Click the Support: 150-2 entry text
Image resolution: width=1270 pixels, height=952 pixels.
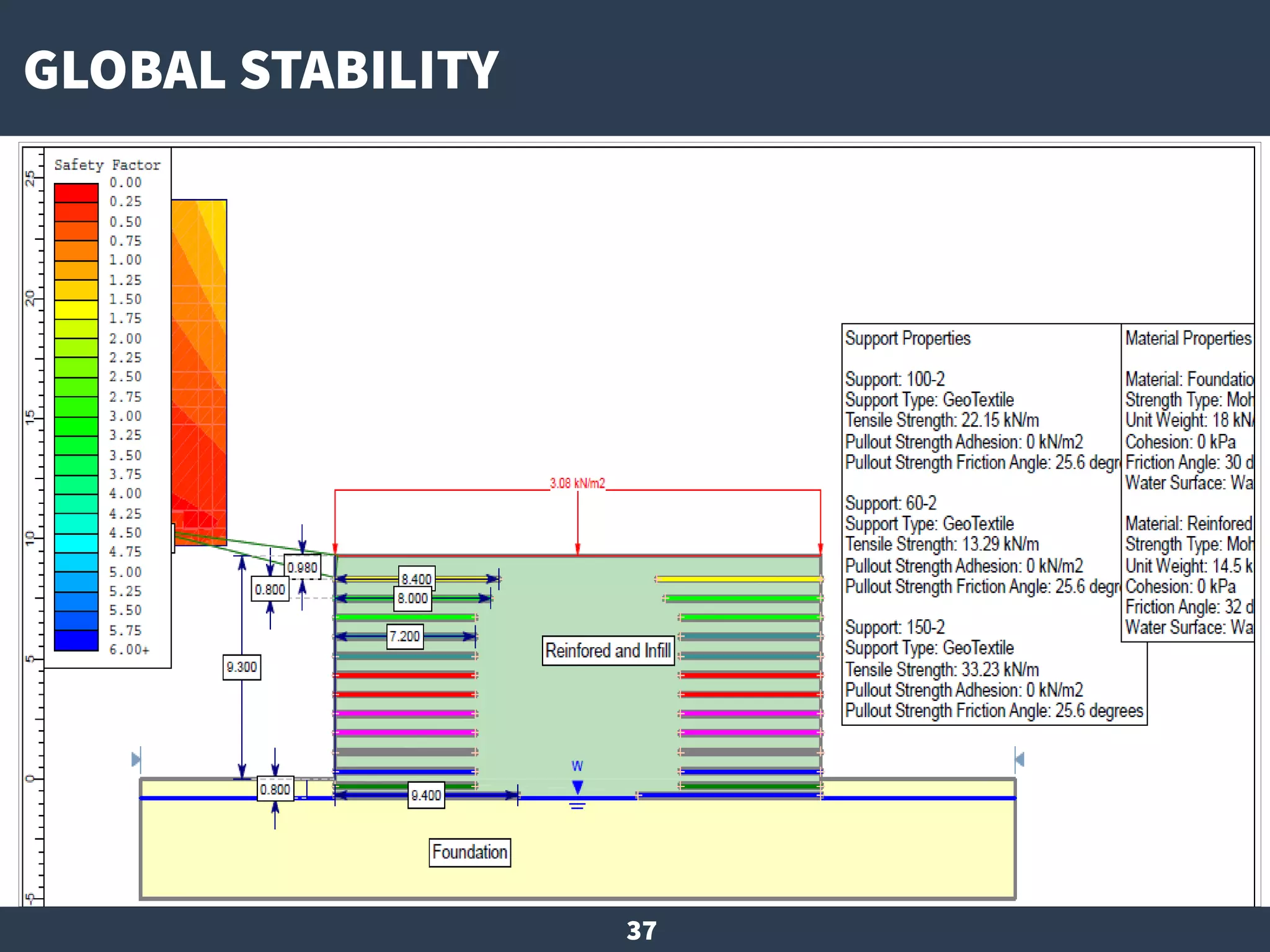[895, 627]
